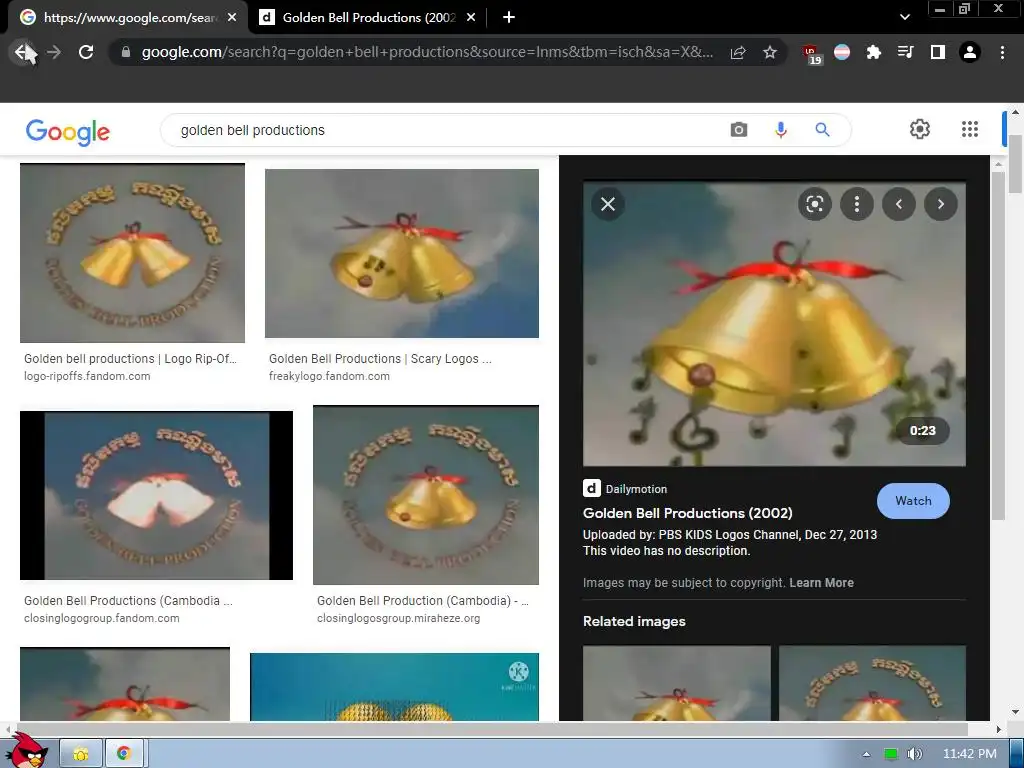Open Golden Bell Production (Cambodia) - caption
The height and width of the screenshot is (768, 1024).
point(423,601)
